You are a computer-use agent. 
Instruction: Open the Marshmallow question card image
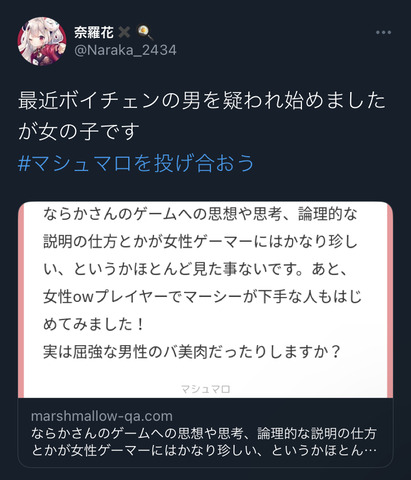coord(205,299)
